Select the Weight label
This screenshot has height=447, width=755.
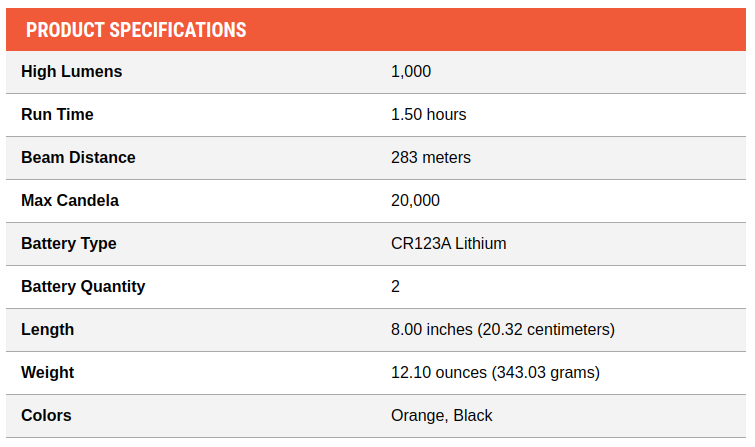(48, 373)
